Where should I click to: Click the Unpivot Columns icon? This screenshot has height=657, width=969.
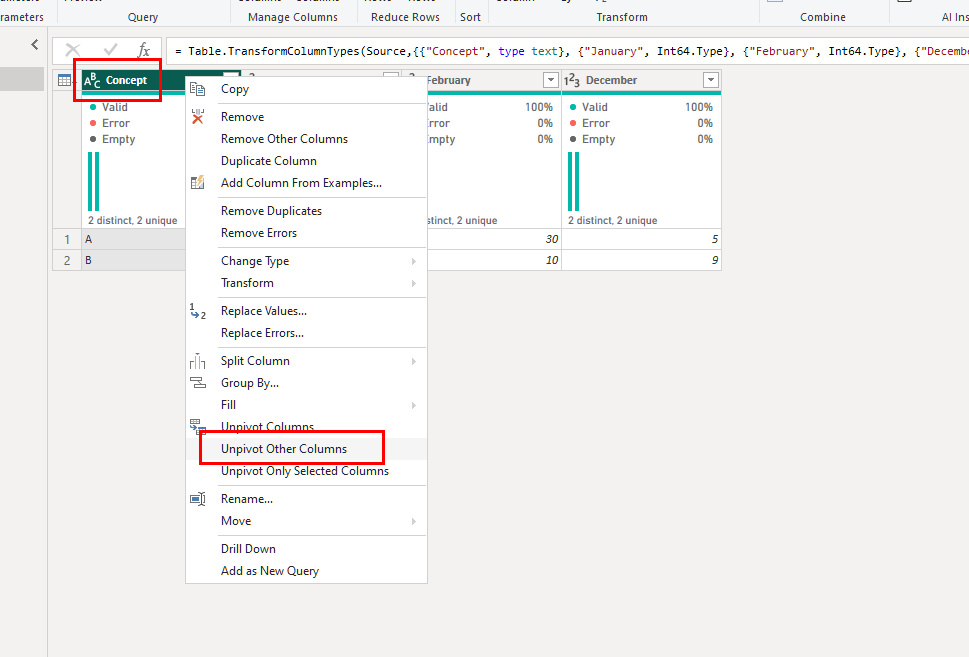(x=198, y=426)
